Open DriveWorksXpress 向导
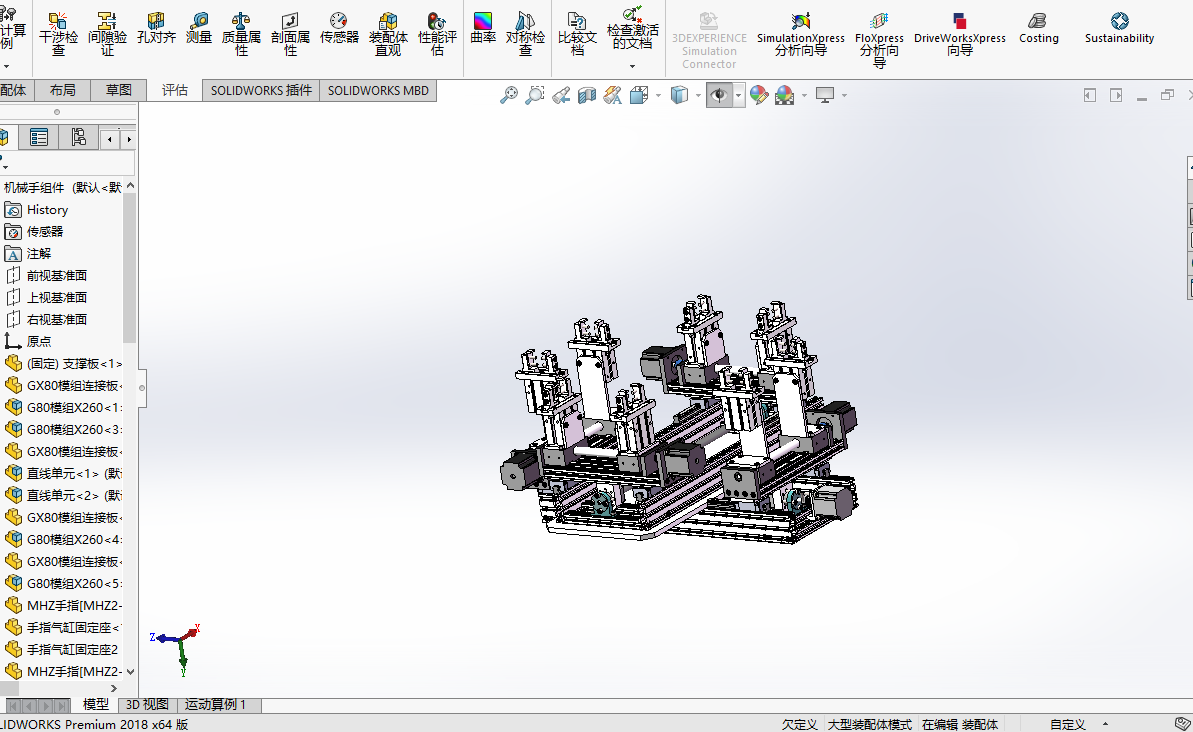The image size is (1193, 732). (x=959, y=34)
